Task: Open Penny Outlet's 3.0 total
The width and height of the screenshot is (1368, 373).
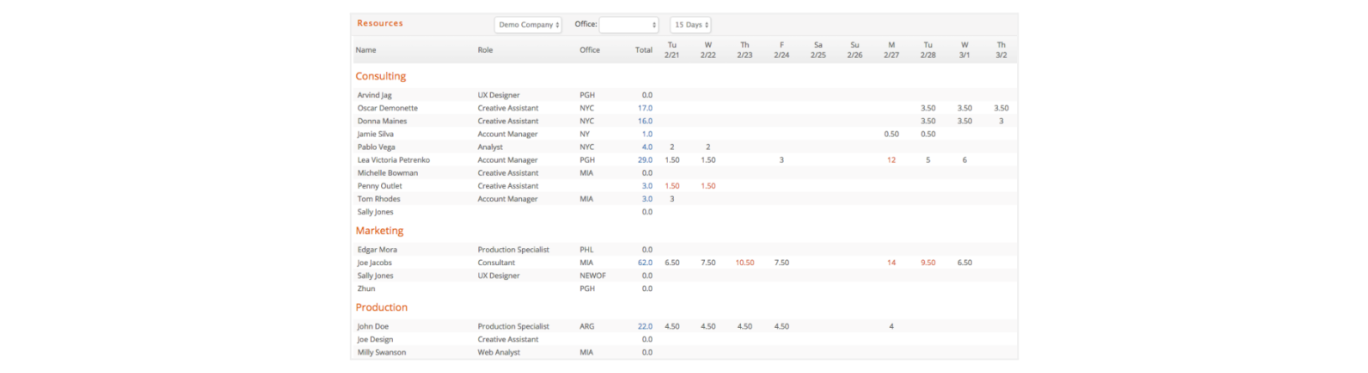Action: pos(647,186)
